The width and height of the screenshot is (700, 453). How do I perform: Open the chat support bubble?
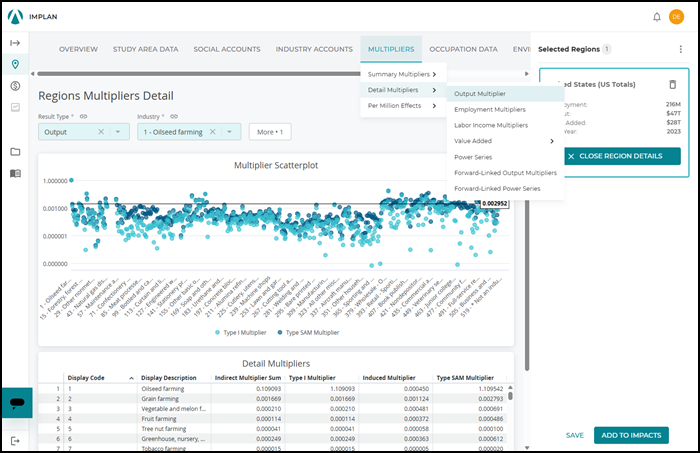[x=17, y=403]
